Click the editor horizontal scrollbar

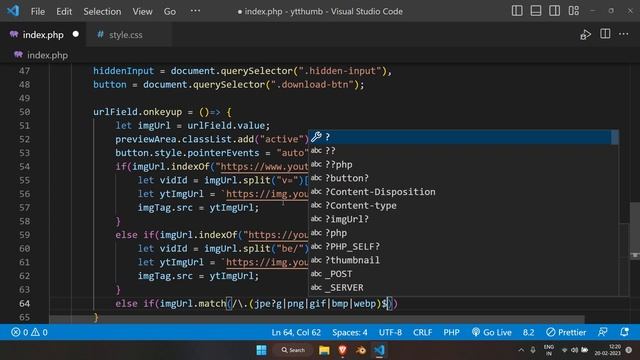[316, 319]
